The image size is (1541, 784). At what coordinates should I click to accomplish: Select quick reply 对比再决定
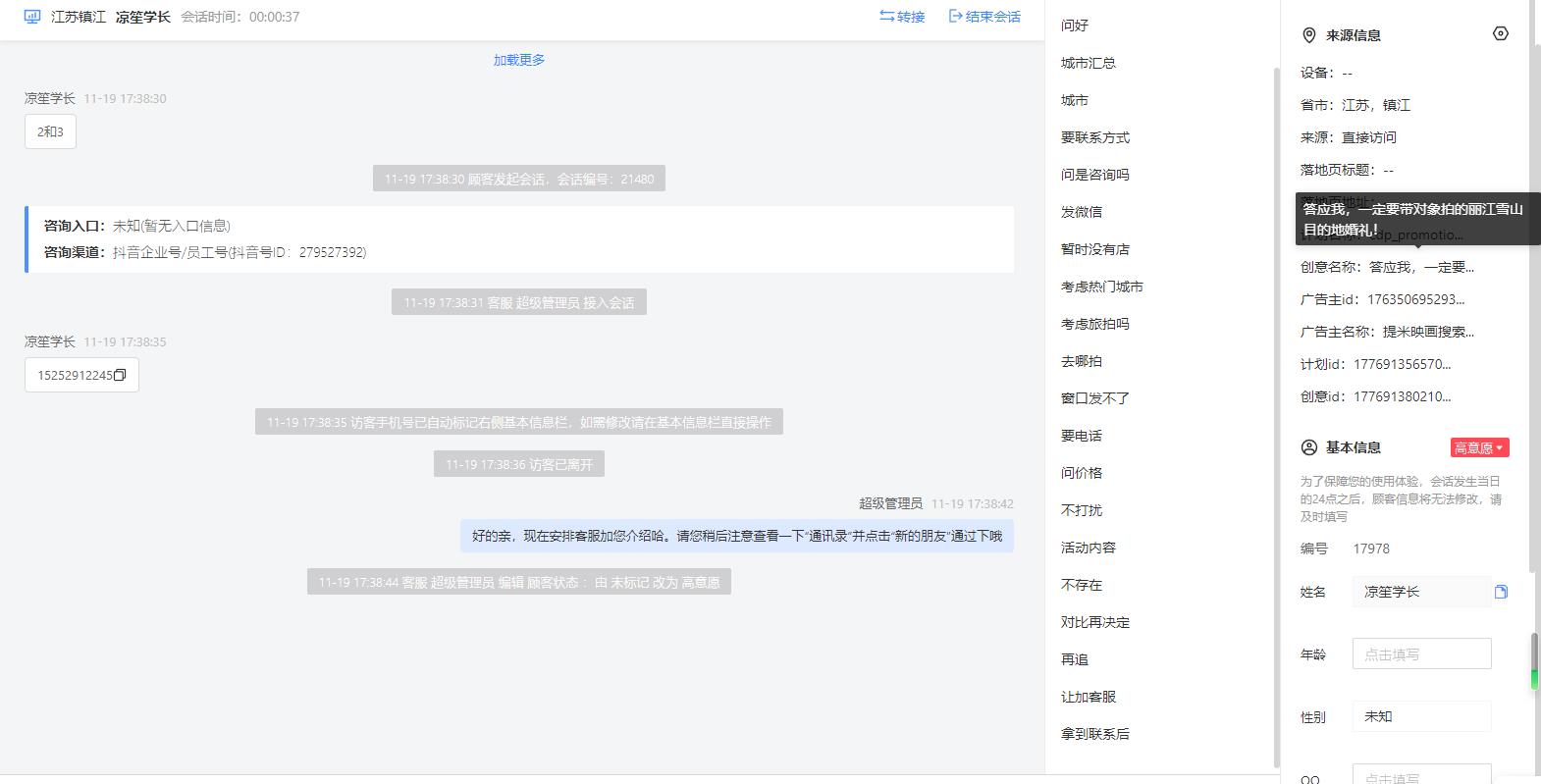tap(1095, 622)
